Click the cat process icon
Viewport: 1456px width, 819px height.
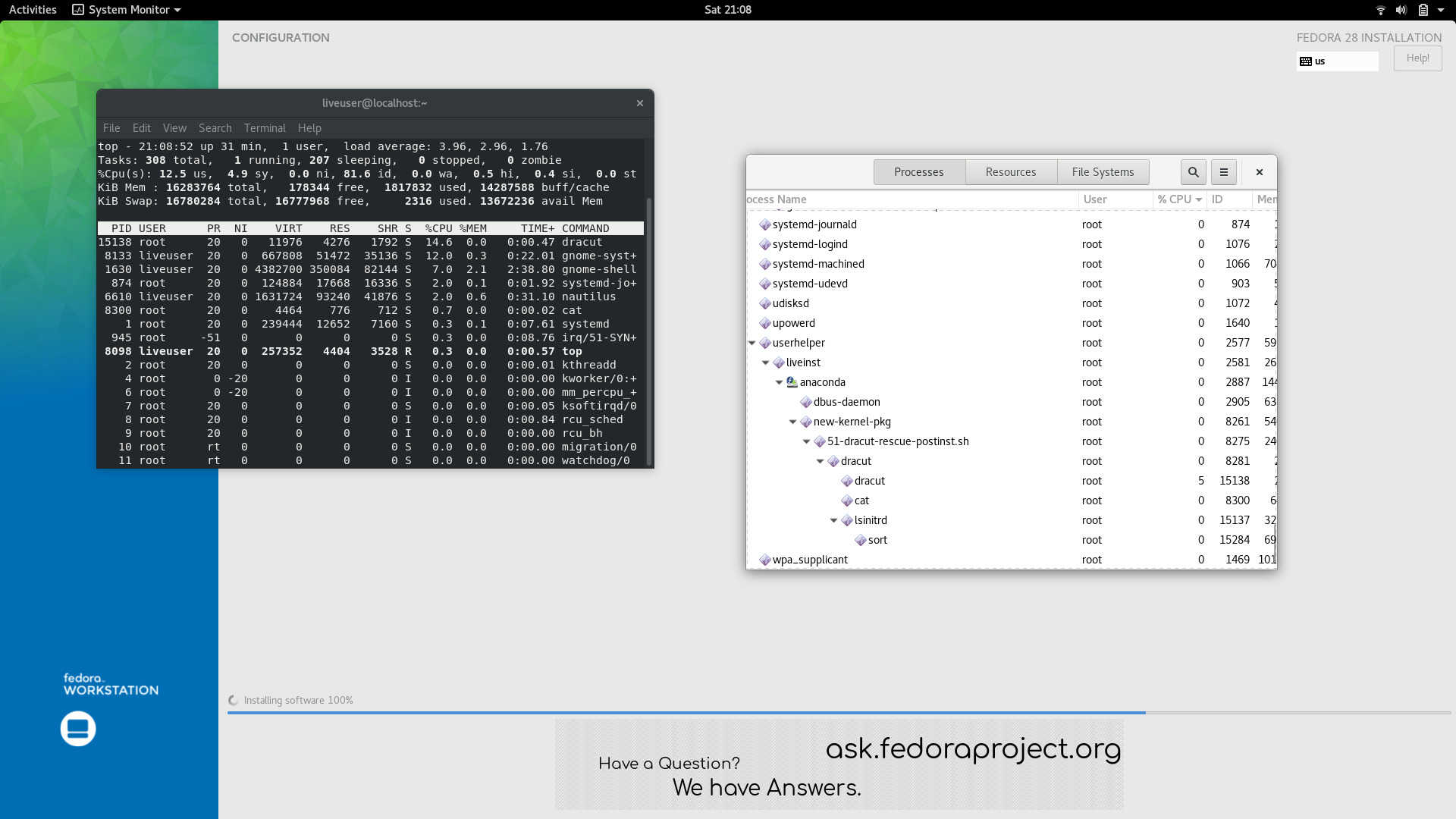pyautogui.click(x=846, y=500)
